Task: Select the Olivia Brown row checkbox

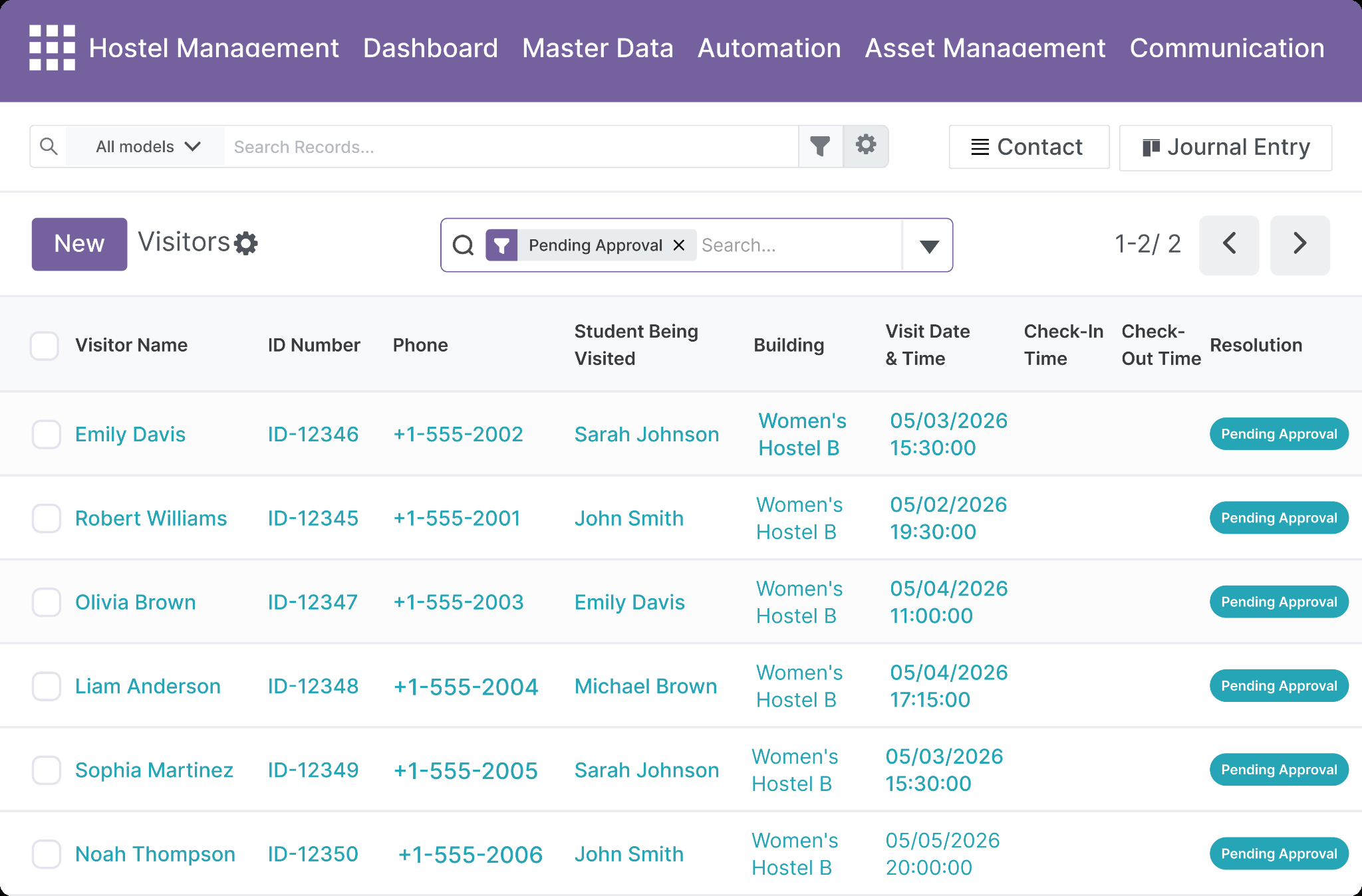Action: pos(47,602)
